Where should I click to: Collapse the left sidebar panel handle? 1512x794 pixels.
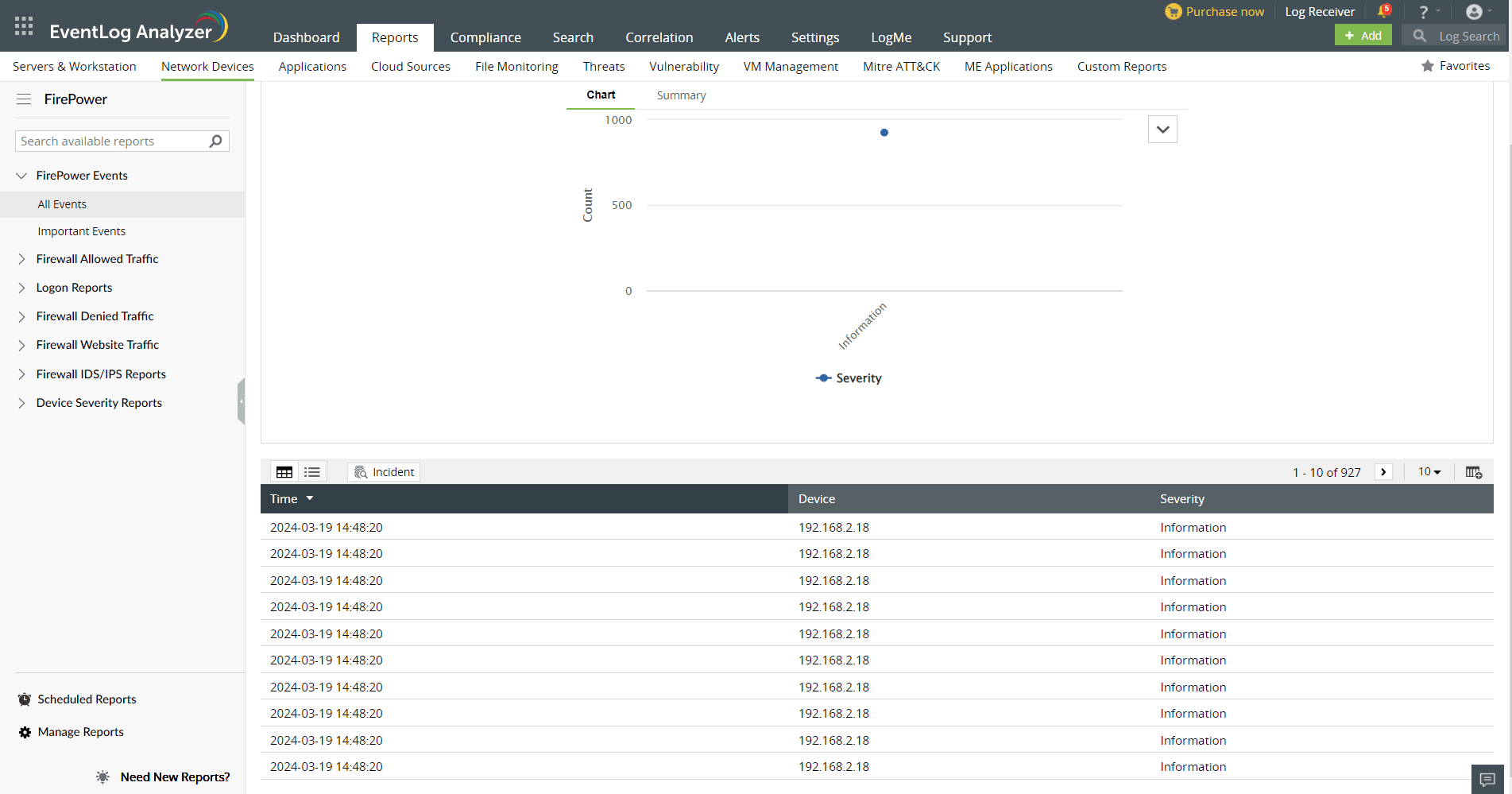(x=241, y=401)
